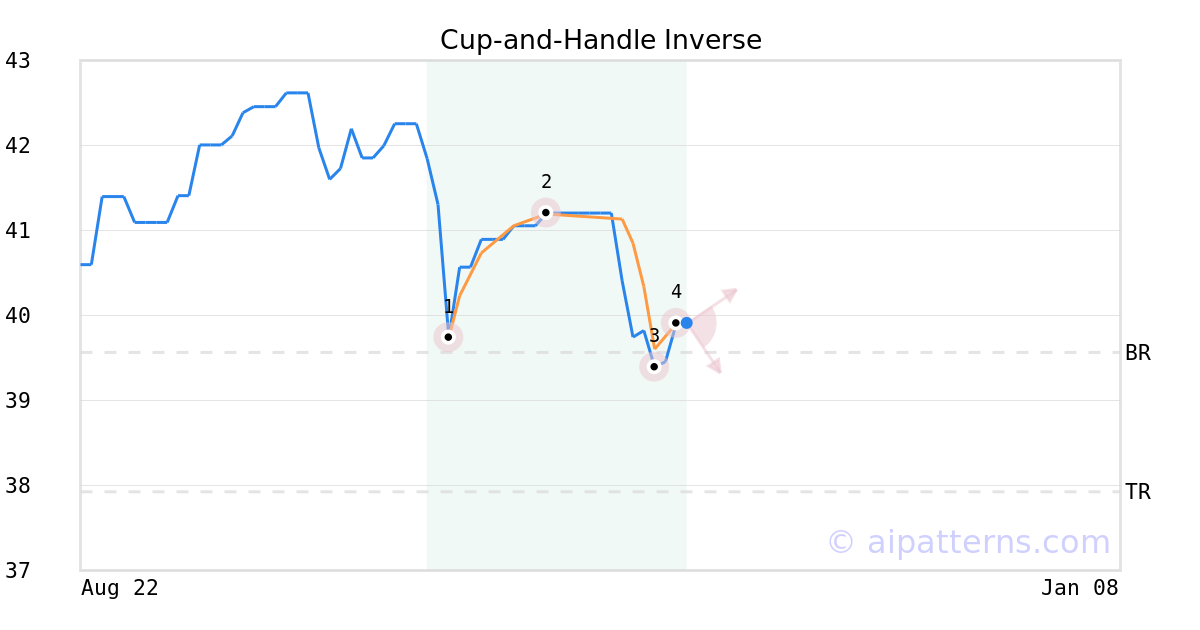The height and width of the screenshot is (630, 1200).
Task: Click the BR level label
Action: click(1137, 353)
